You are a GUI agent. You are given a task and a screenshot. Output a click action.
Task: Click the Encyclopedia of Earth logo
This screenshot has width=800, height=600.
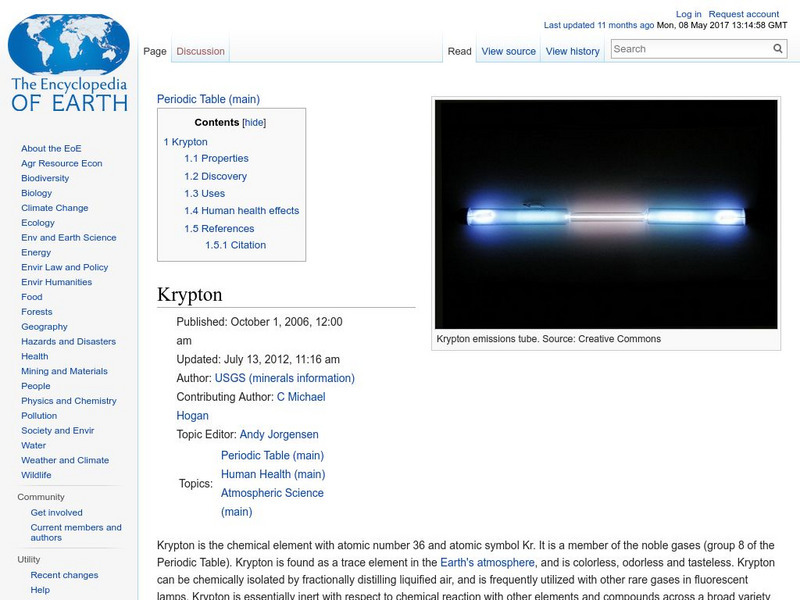[x=68, y=63]
